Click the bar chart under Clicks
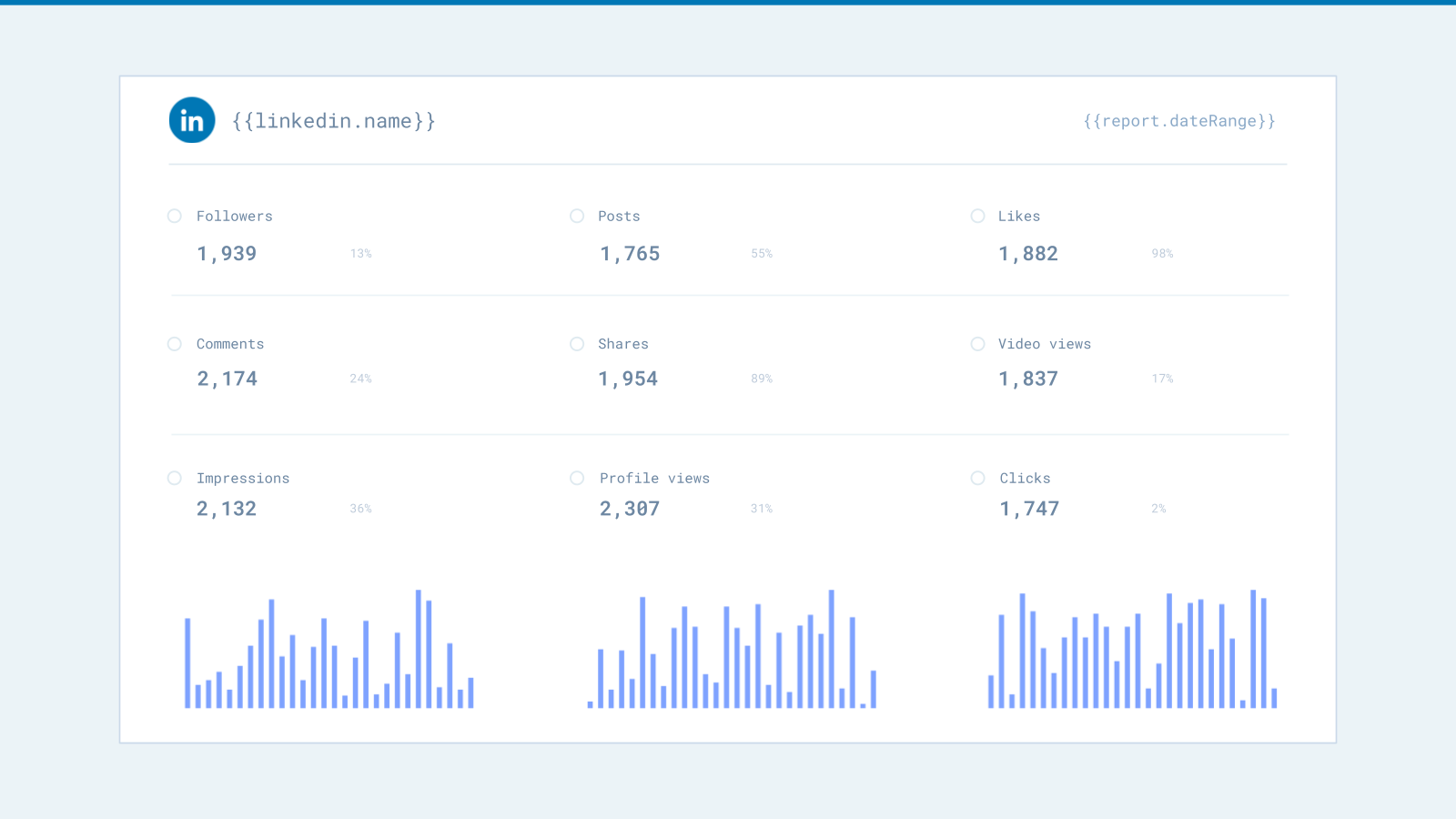This screenshot has width=1456, height=819. coord(1133,649)
